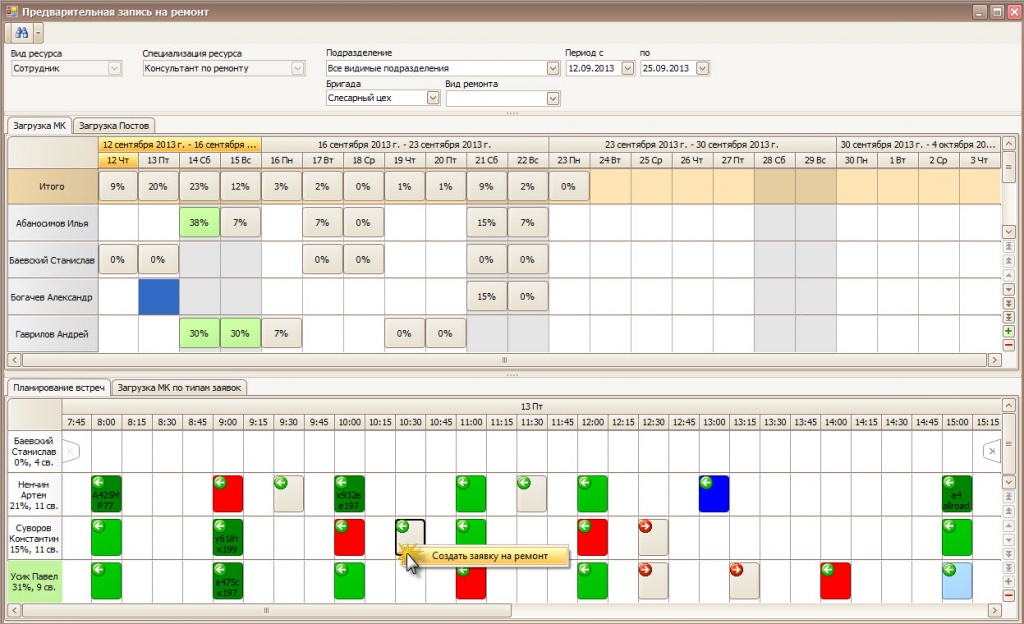This screenshot has width=1024, height=624.
Task: Click right arrow in Баевский Станислав schedule row
Action: click(990, 451)
